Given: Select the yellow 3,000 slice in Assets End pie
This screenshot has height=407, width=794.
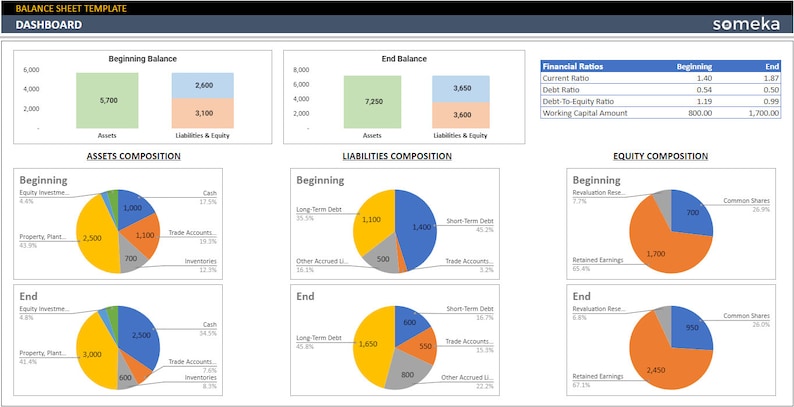Looking at the screenshot, I should point(92,354).
